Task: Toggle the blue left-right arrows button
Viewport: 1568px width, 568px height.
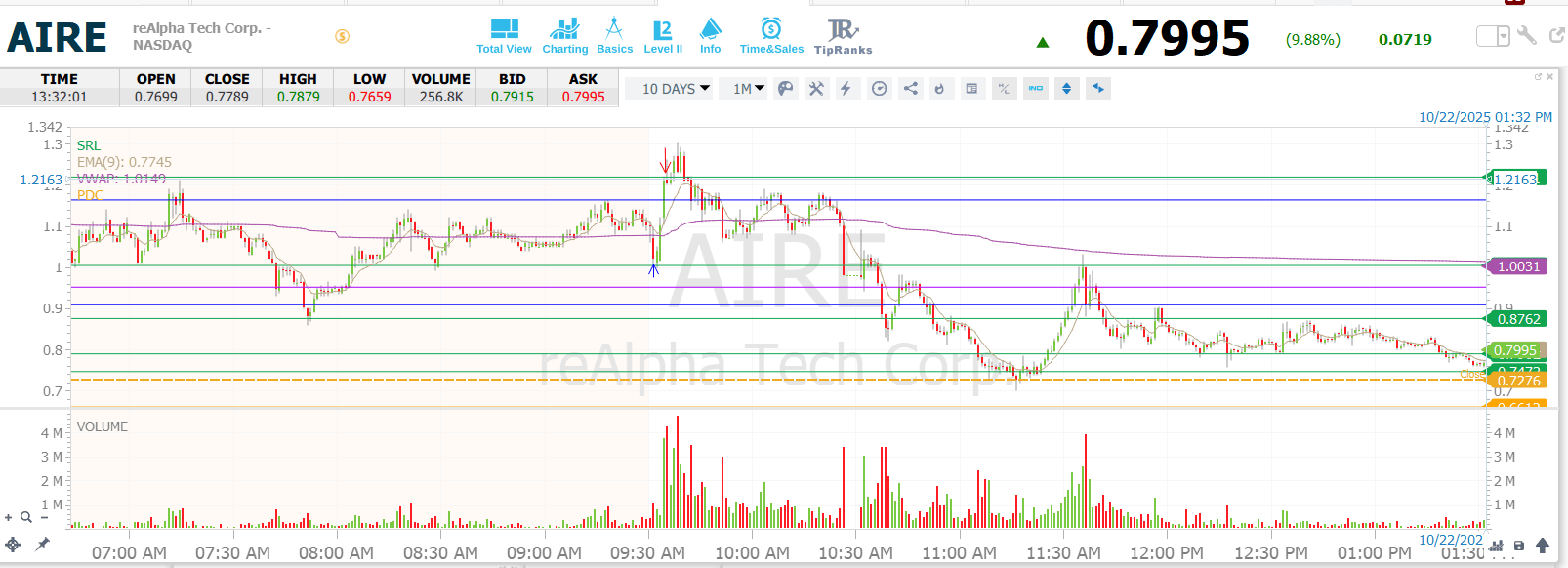Action: (1098, 89)
